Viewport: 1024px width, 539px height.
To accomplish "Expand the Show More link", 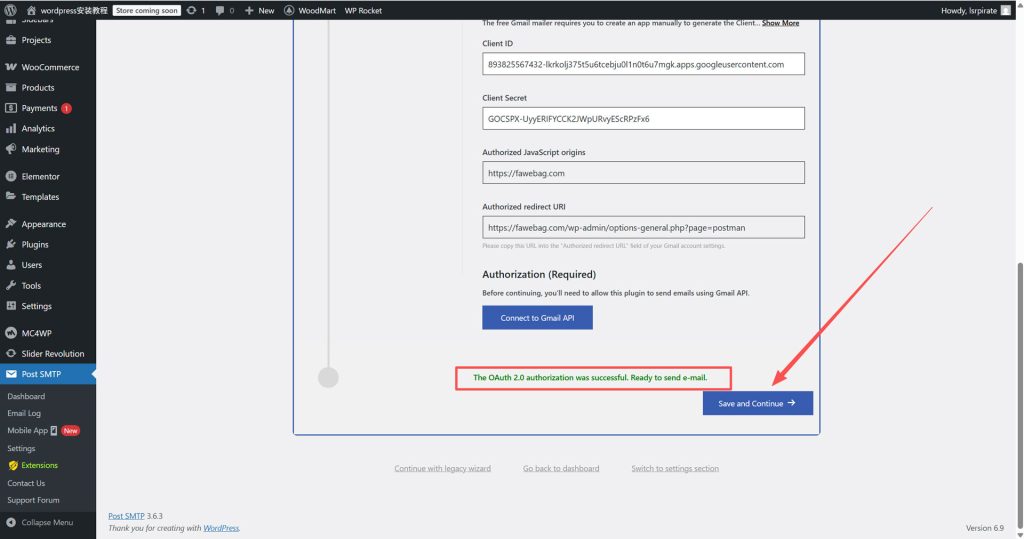I will click(x=780, y=23).
